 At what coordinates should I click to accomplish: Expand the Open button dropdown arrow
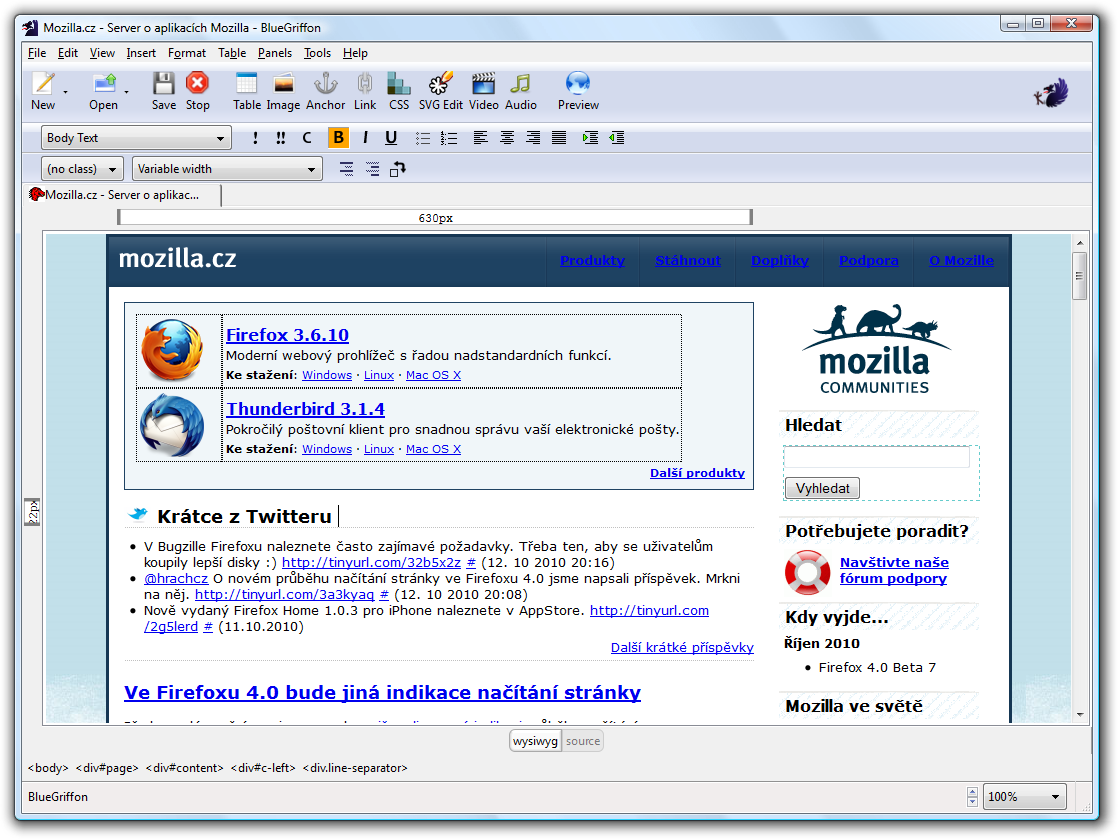coord(126,92)
